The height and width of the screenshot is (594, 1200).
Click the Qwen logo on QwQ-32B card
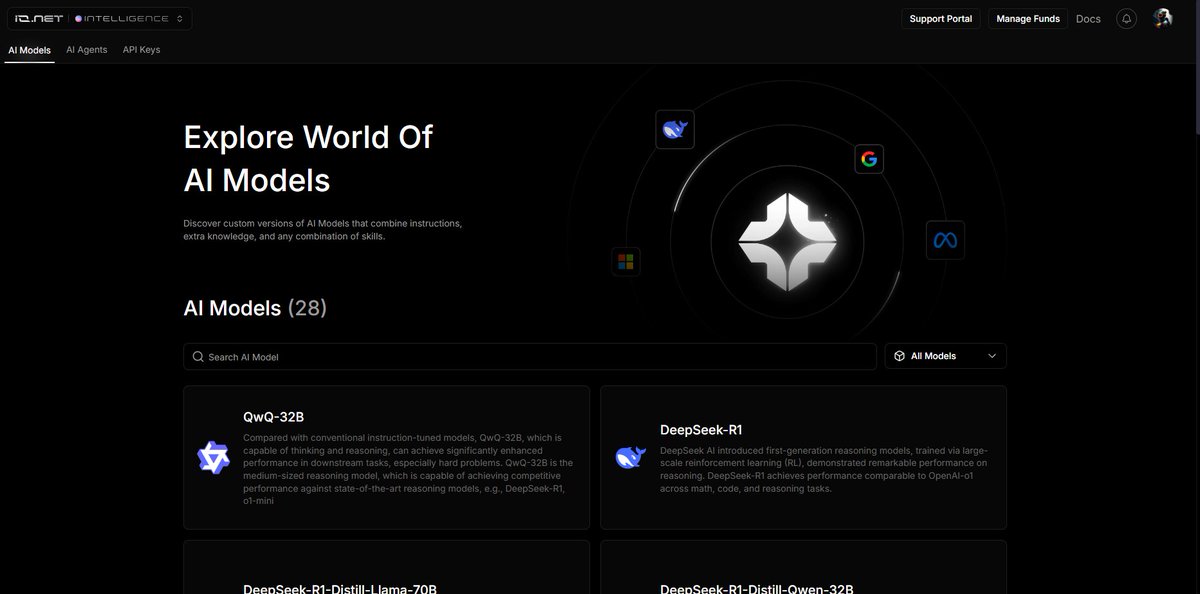213,457
